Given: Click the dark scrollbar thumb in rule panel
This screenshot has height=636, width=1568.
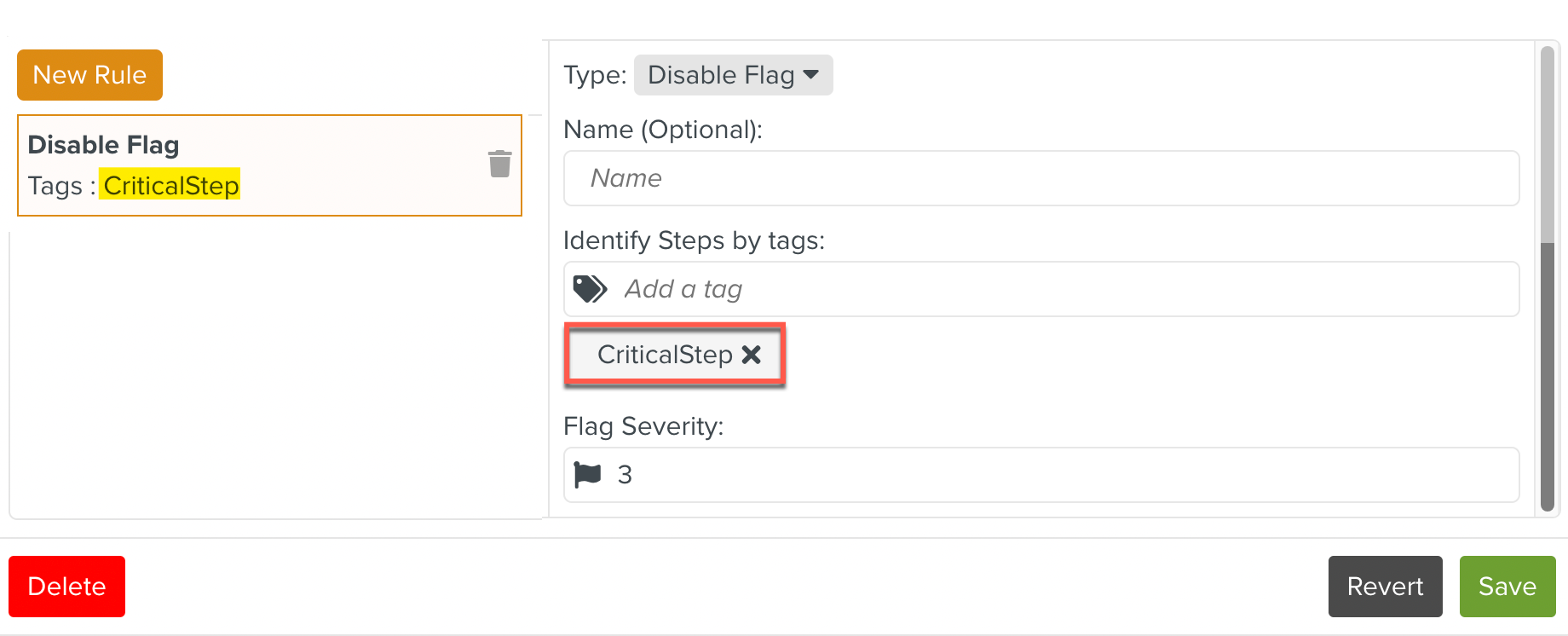Looking at the screenshot, I should click(1548, 375).
